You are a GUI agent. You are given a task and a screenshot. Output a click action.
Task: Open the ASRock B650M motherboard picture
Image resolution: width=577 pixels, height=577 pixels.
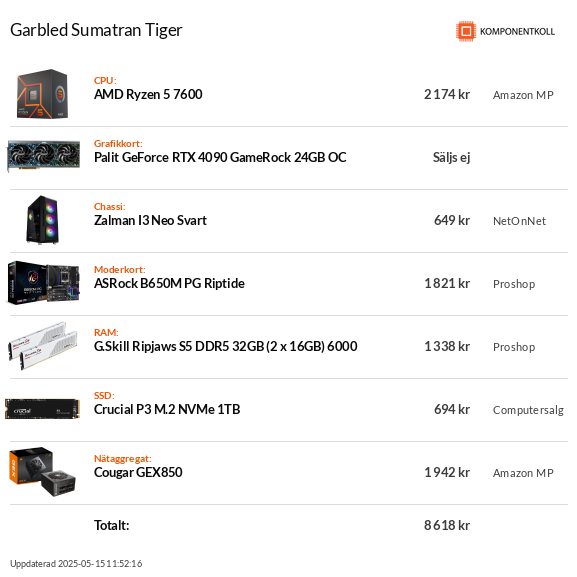(x=44, y=283)
